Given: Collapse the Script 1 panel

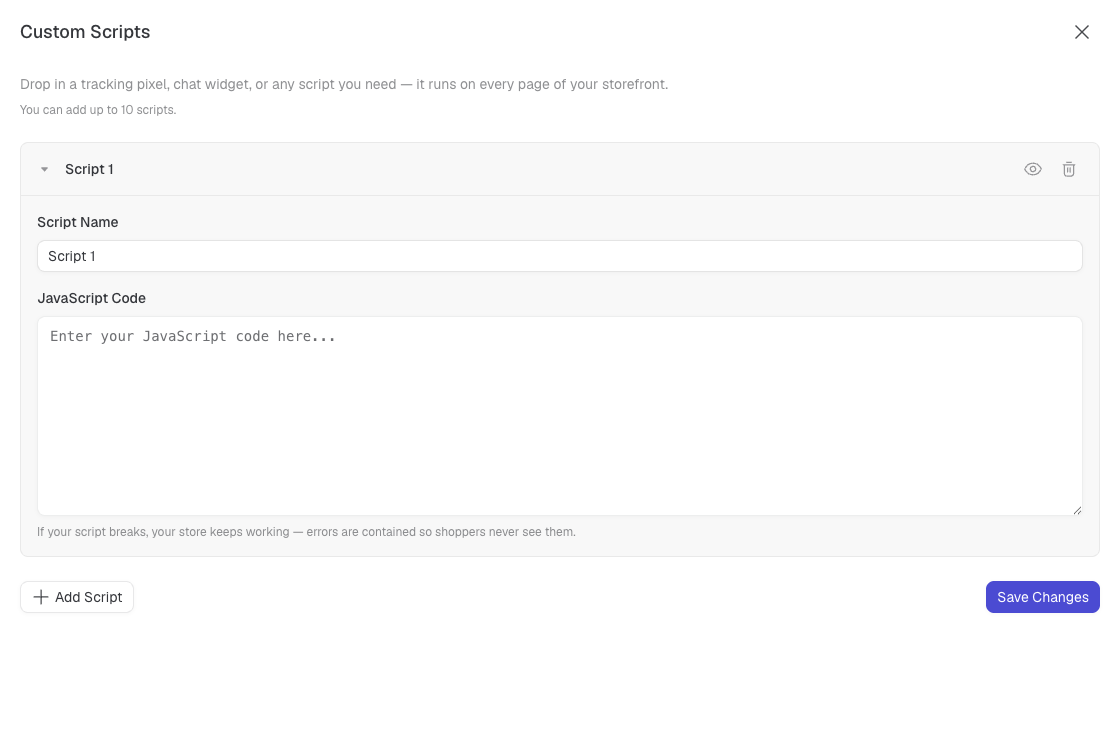Looking at the screenshot, I should (x=45, y=169).
